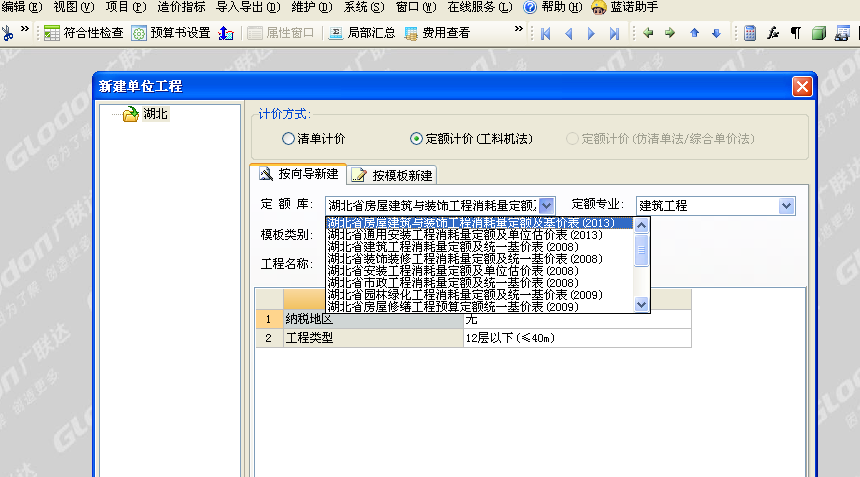This screenshot has width=860, height=477.
Task: Click the green right arrow icon
Action: click(x=670, y=33)
